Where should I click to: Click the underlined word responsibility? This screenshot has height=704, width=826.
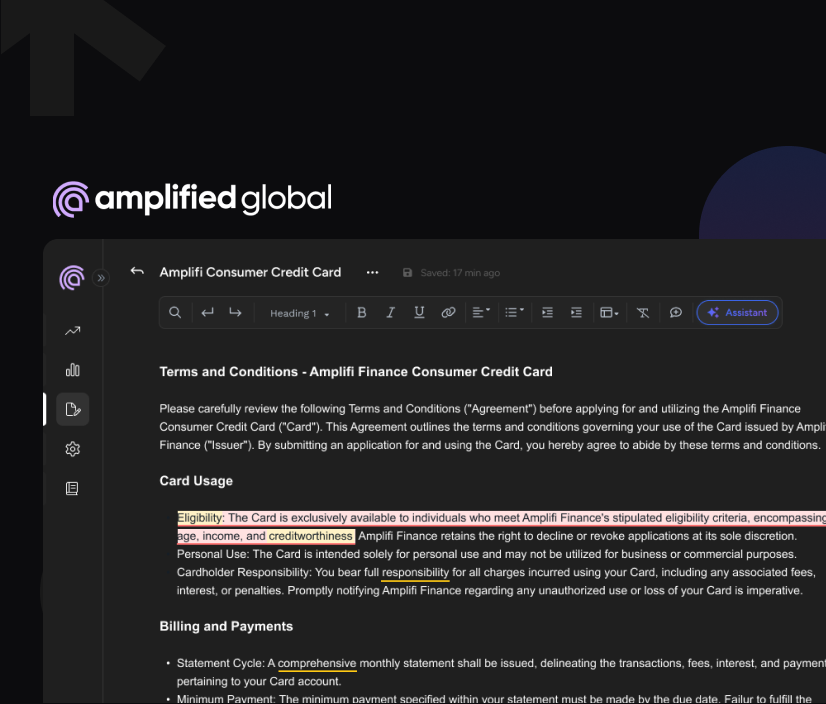tap(415, 573)
